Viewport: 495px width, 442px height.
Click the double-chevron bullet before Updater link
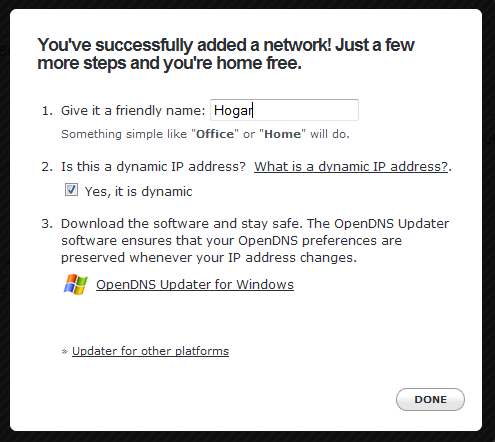64,351
